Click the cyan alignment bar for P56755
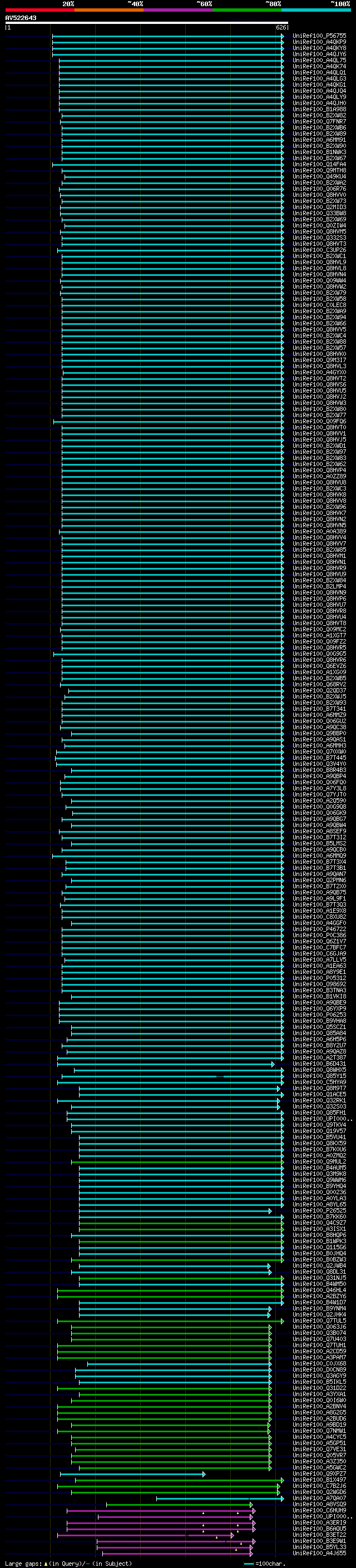 [168, 36]
